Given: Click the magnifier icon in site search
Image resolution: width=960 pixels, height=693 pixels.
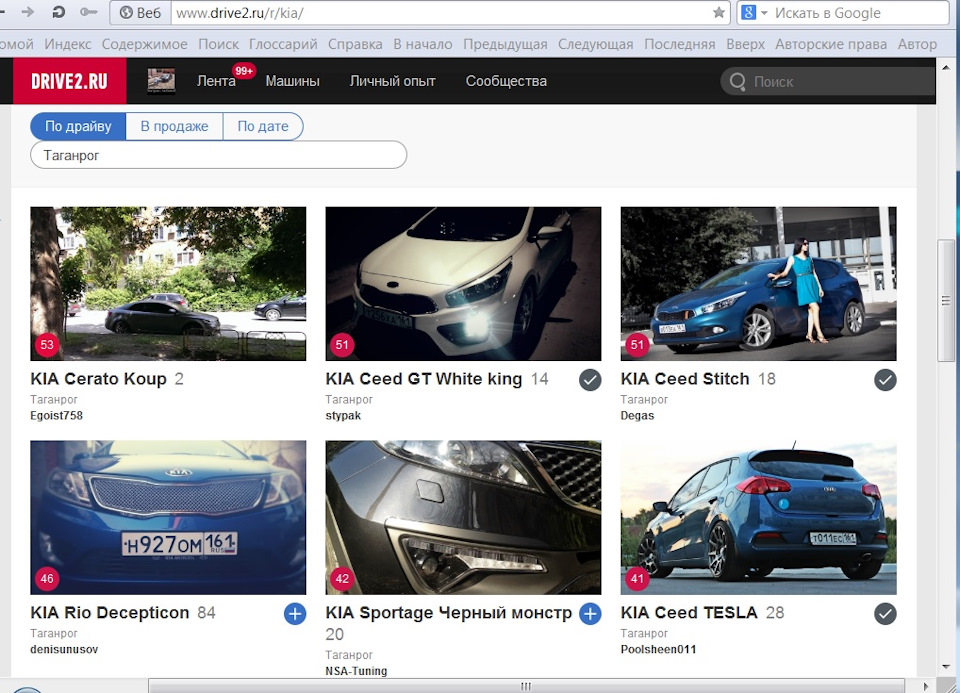Looking at the screenshot, I should pyautogui.click(x=738, y=81).
